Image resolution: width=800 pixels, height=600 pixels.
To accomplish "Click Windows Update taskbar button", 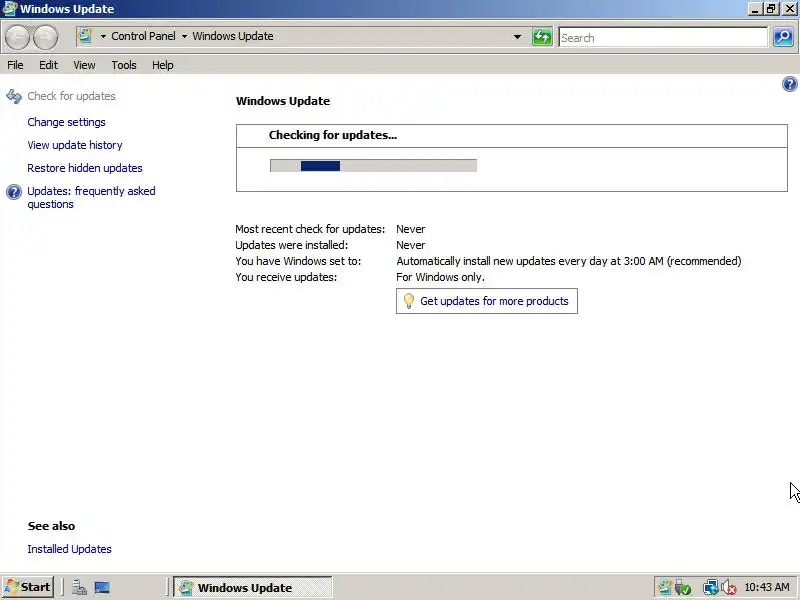I will pos(253,587).
